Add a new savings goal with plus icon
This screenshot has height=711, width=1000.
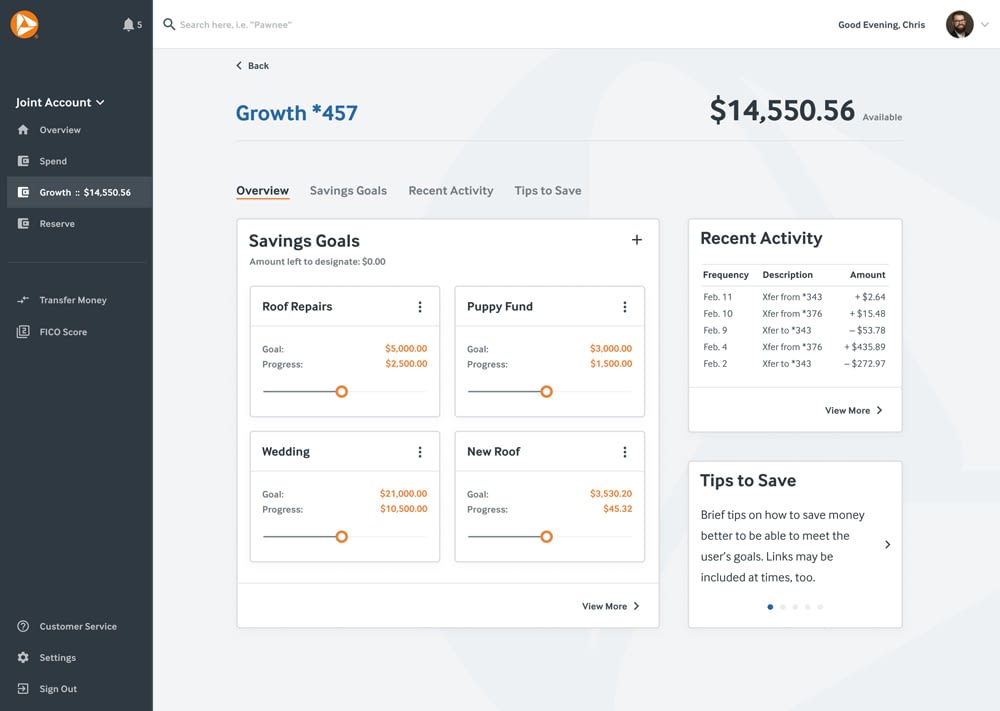point(636,240)
